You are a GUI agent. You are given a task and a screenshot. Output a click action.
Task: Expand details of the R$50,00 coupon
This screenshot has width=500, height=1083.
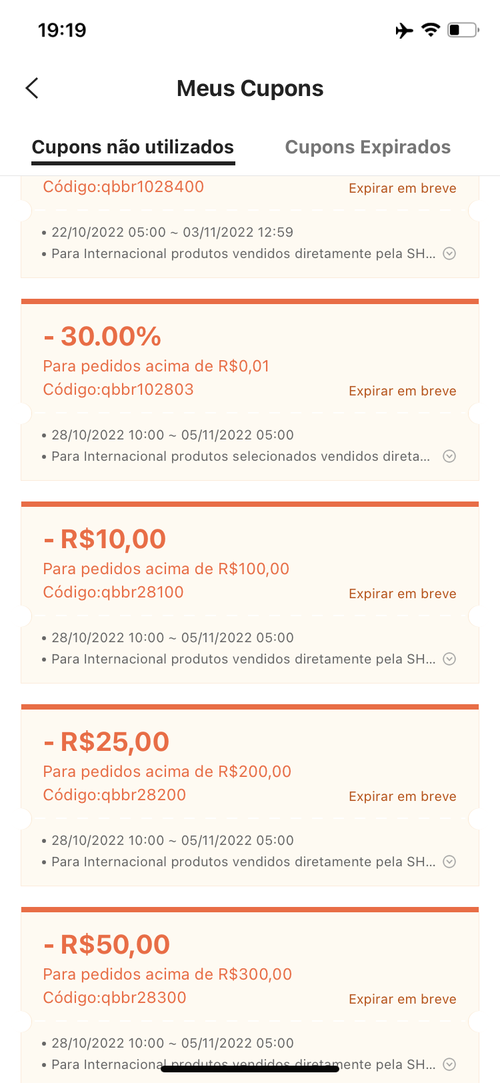tap(449, 1064)
